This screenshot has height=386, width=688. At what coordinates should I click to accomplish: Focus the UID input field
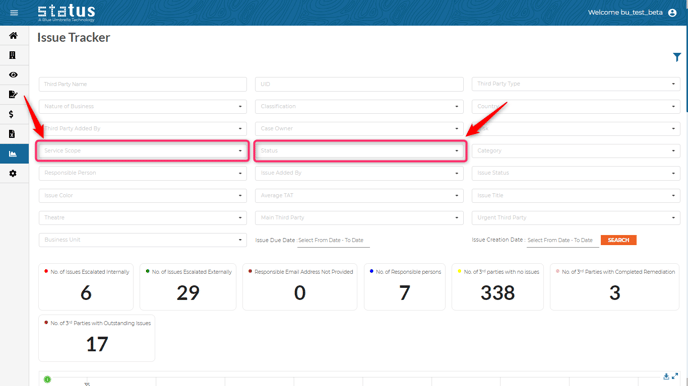click(x=359, y=84)
